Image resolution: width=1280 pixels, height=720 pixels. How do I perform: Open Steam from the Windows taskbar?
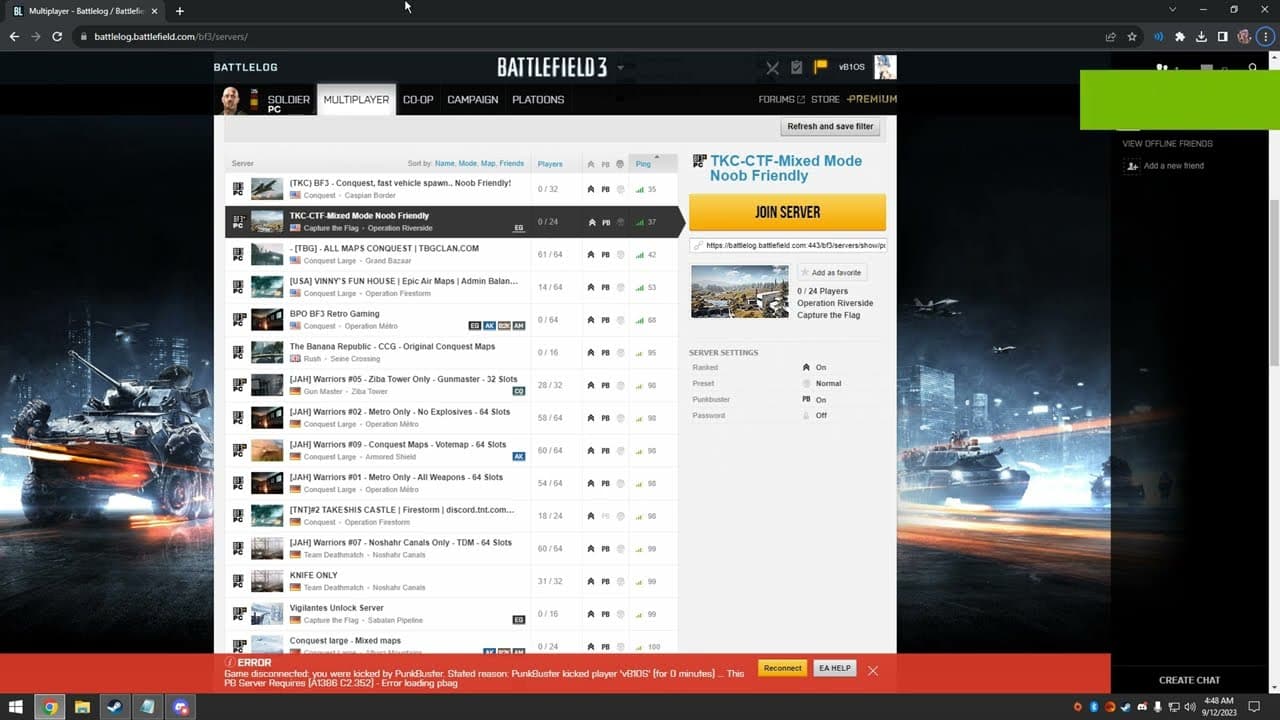[115, 707]
